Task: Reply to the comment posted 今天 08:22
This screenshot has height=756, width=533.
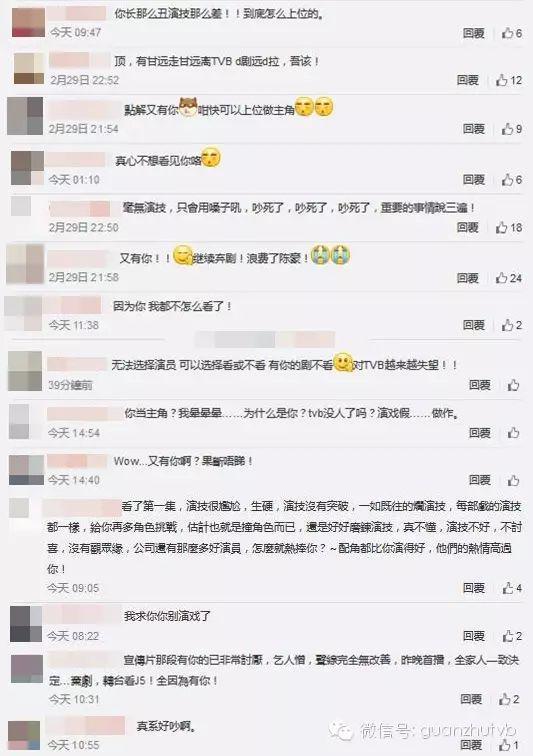Action: [x=473, y=636]
